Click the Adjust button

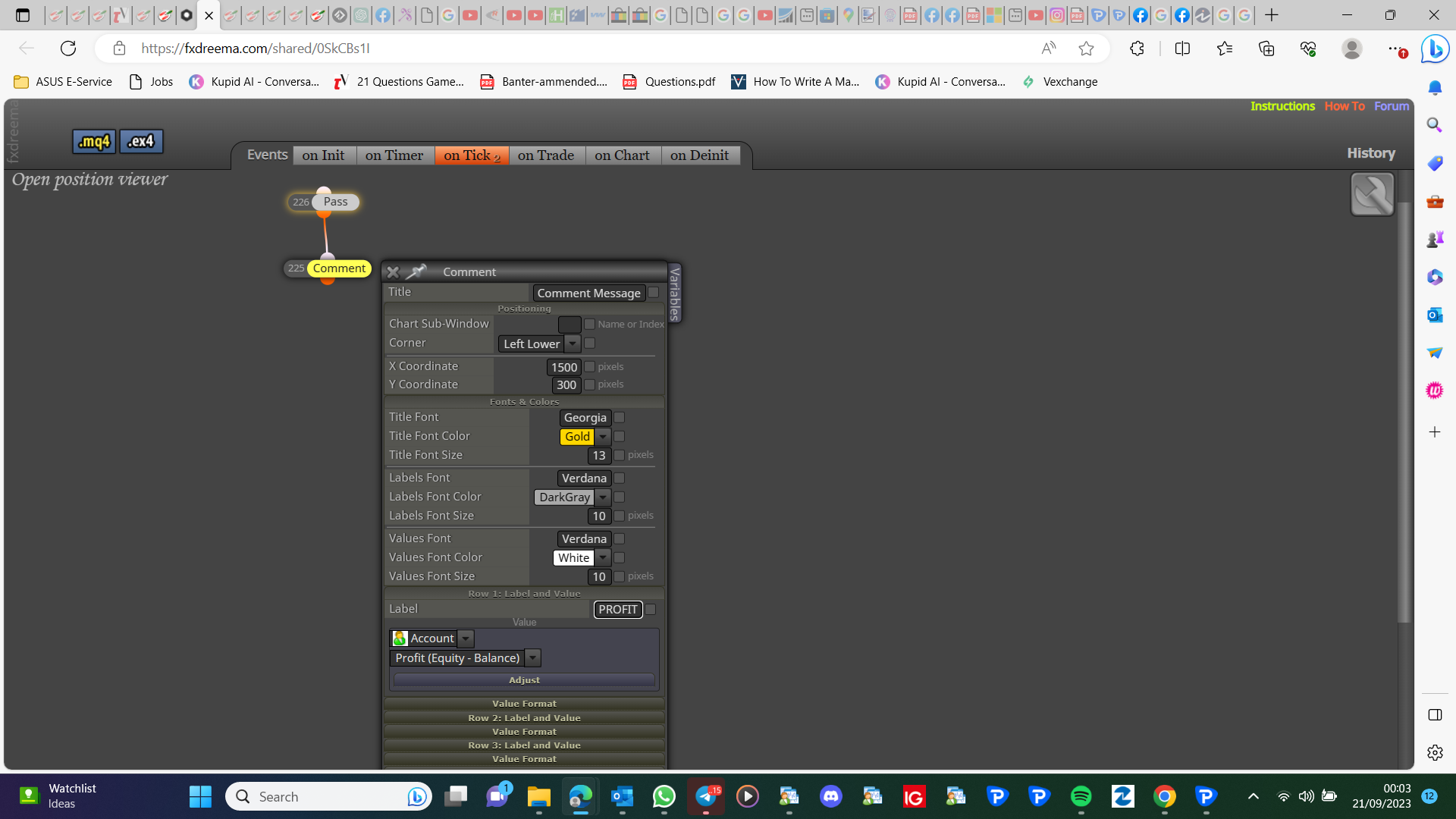(524, 680)
